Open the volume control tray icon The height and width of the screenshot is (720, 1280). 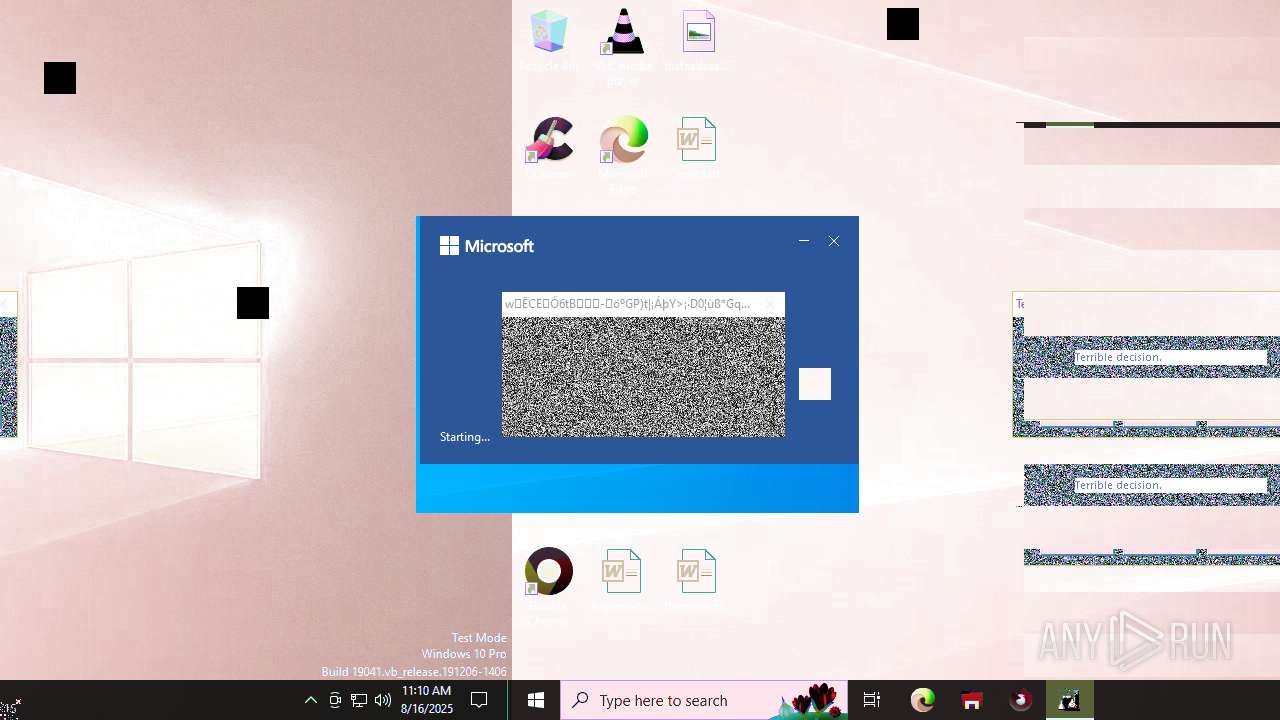pos(383,700)
